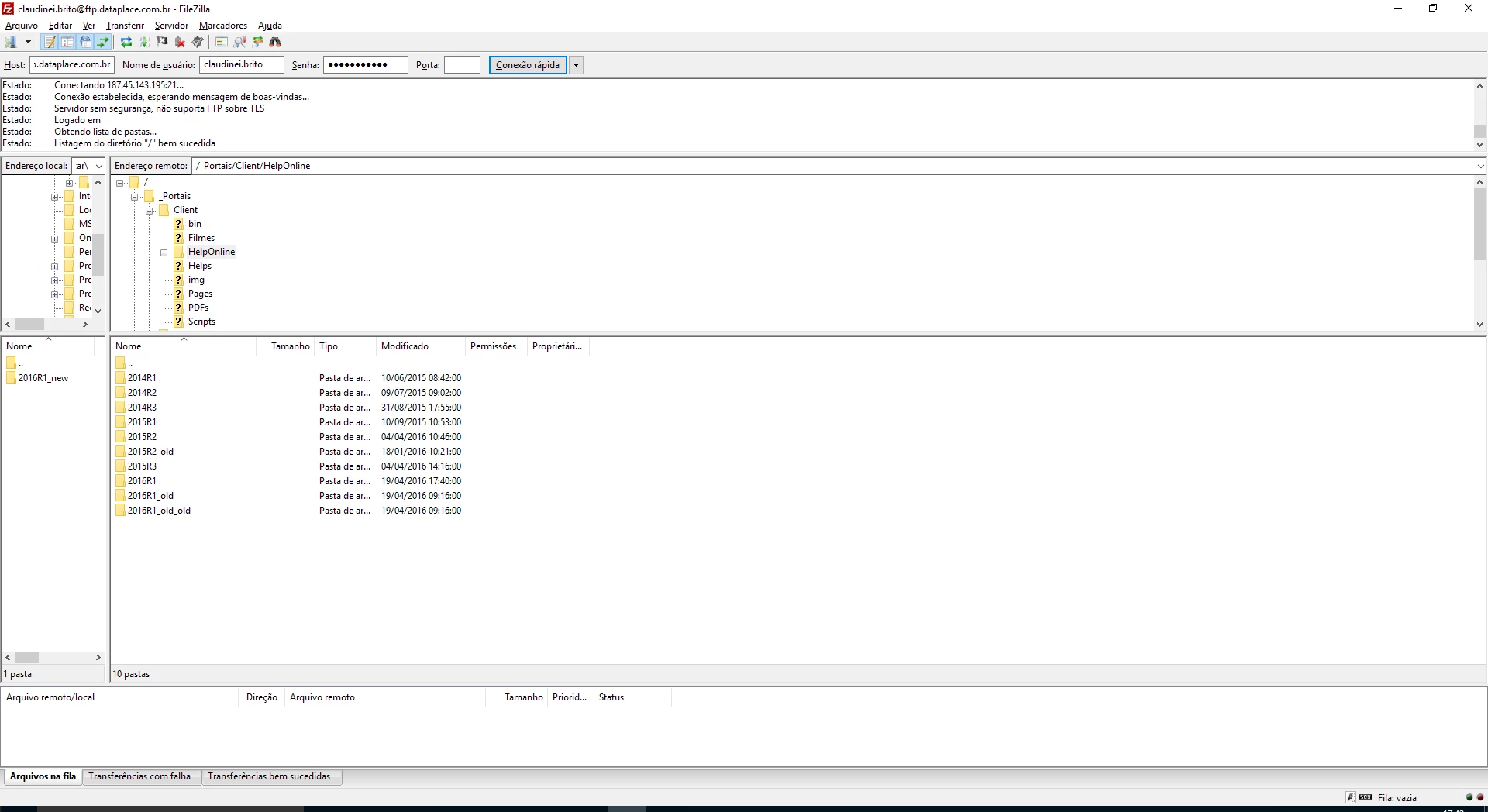Viewport: 1488px width, 812px height.
Task: Open the Ver menu
Action: coord(89,26)
